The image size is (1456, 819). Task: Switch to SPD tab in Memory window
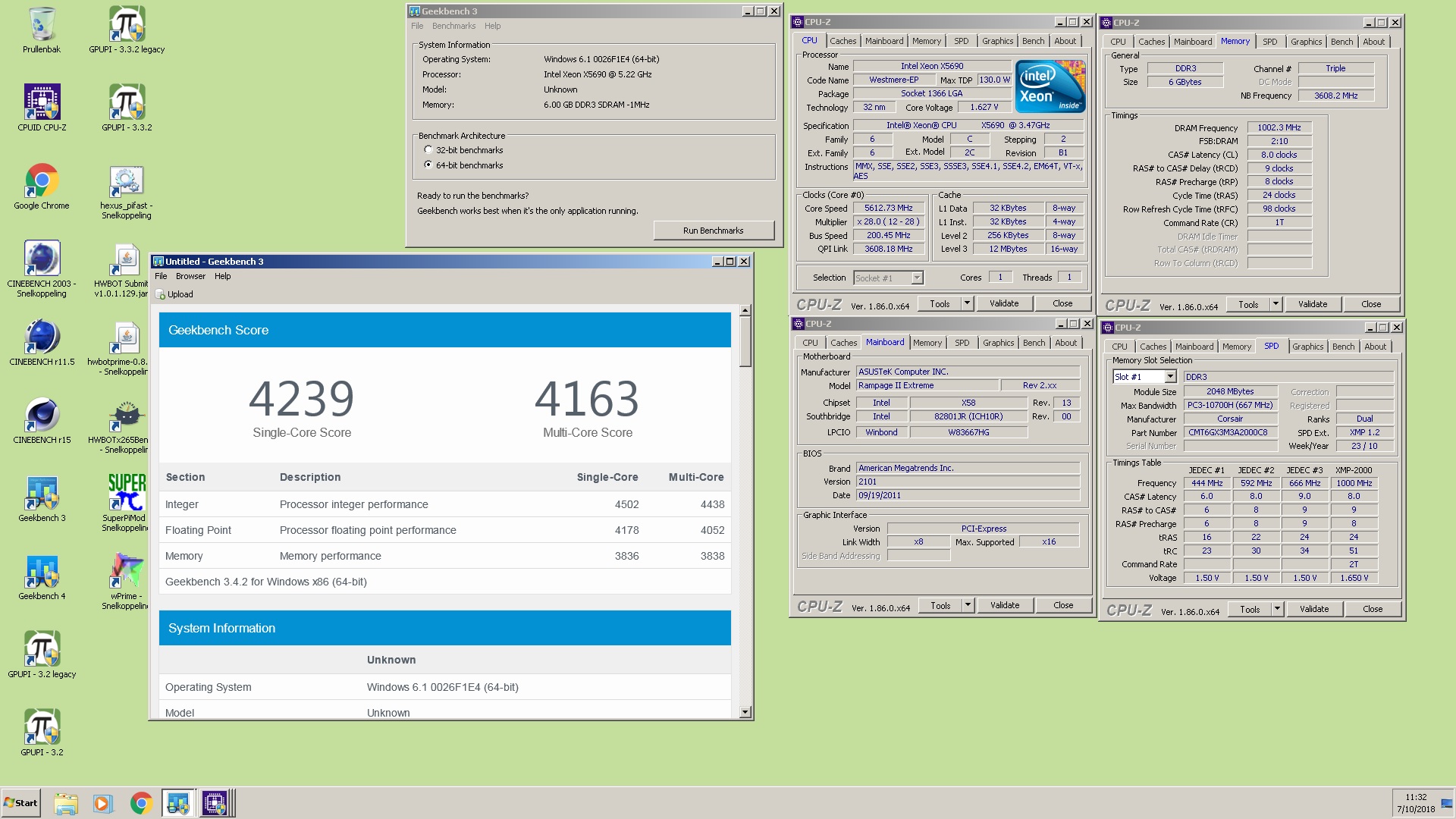(x=1270, y=42)
